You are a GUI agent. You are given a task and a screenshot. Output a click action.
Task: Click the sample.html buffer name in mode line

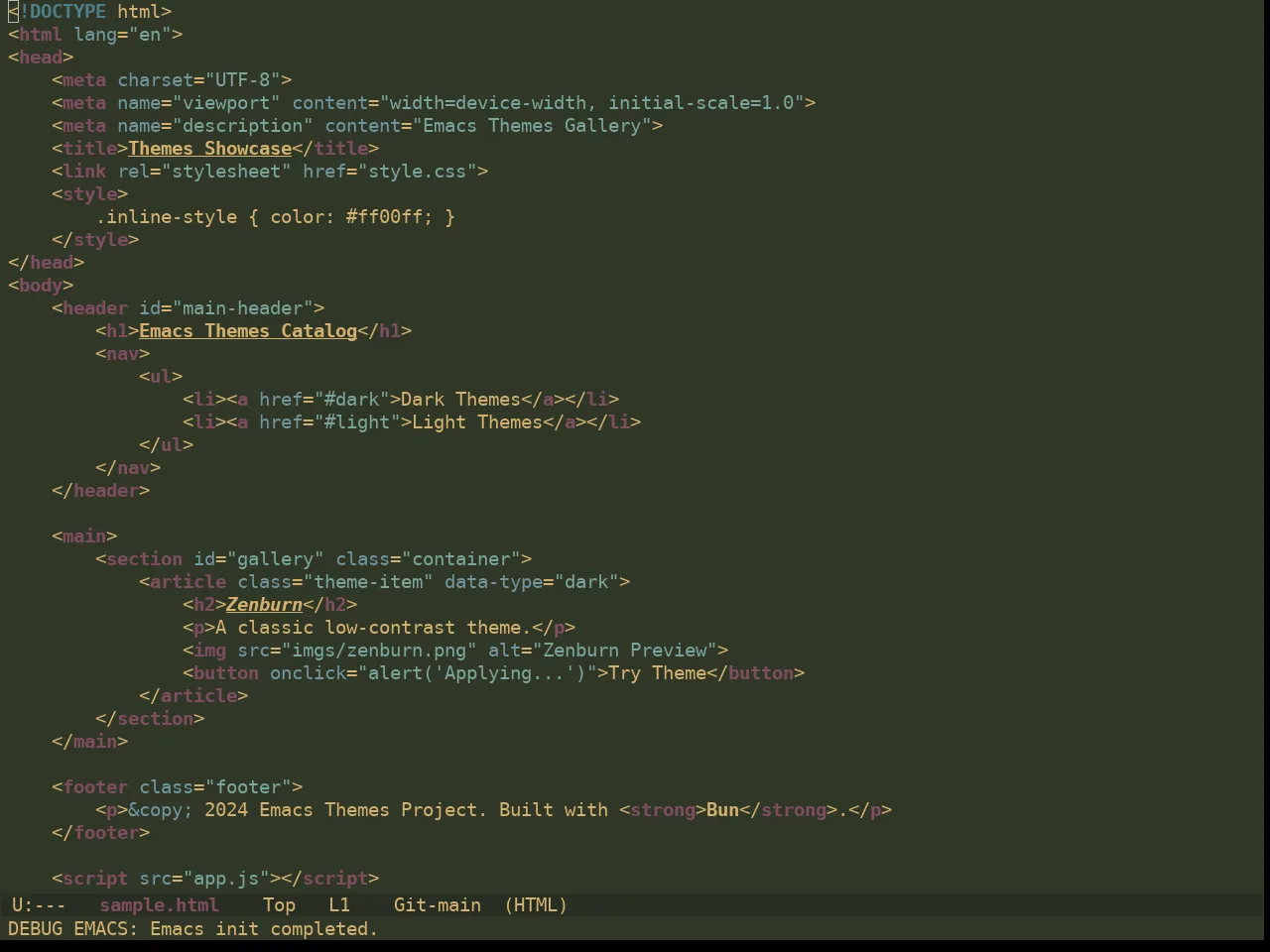[159, 905]
